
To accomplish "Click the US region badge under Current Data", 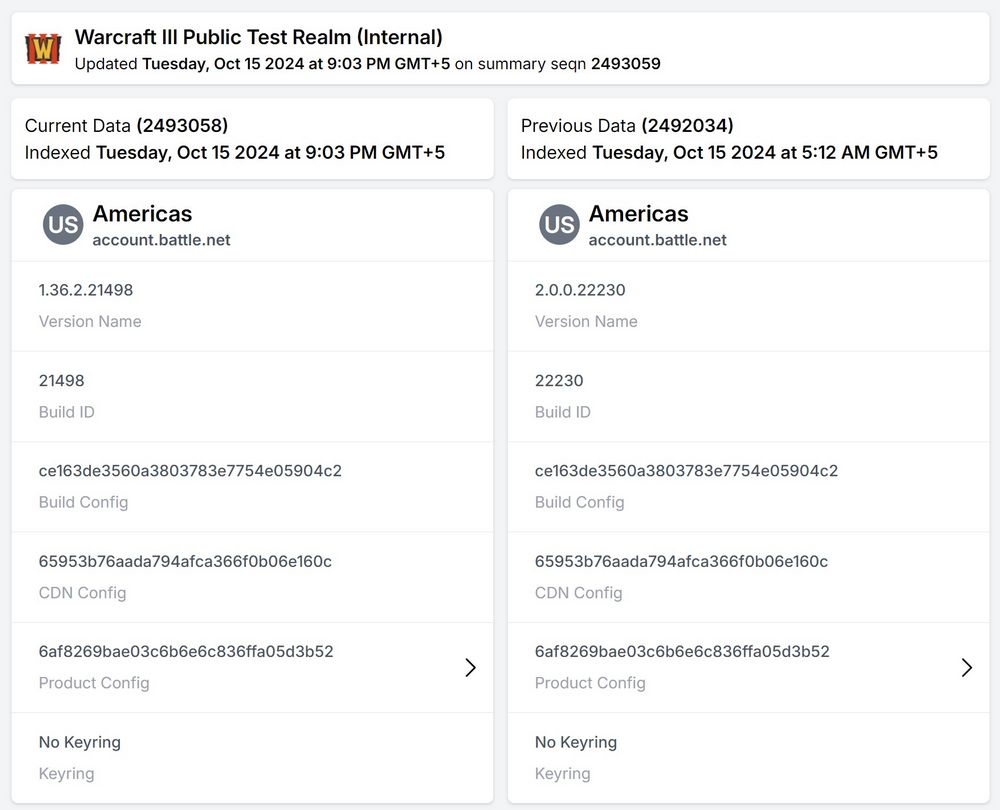I will (x=63, y=225).
